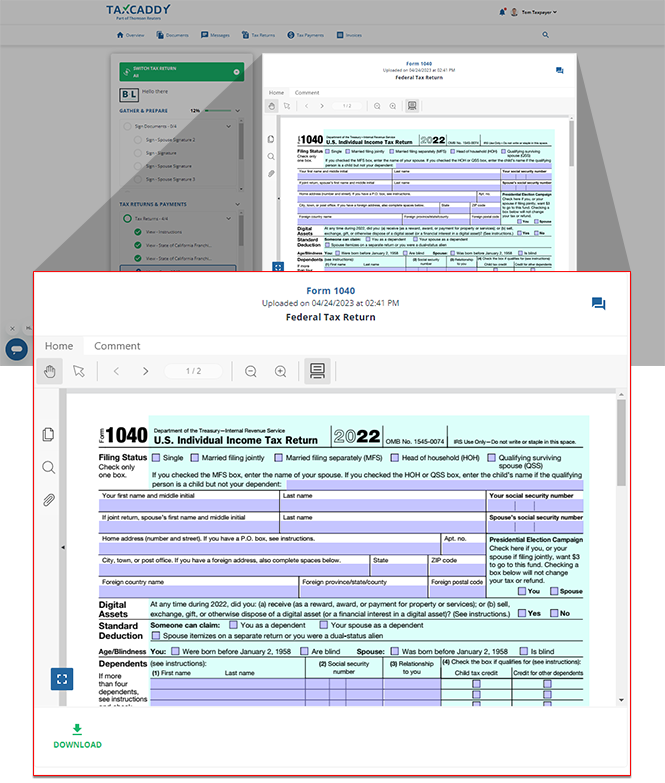Screen dimensions: 665x783
Task: Choose the arrow select tool in enlarged viewer
Action: 78,371
